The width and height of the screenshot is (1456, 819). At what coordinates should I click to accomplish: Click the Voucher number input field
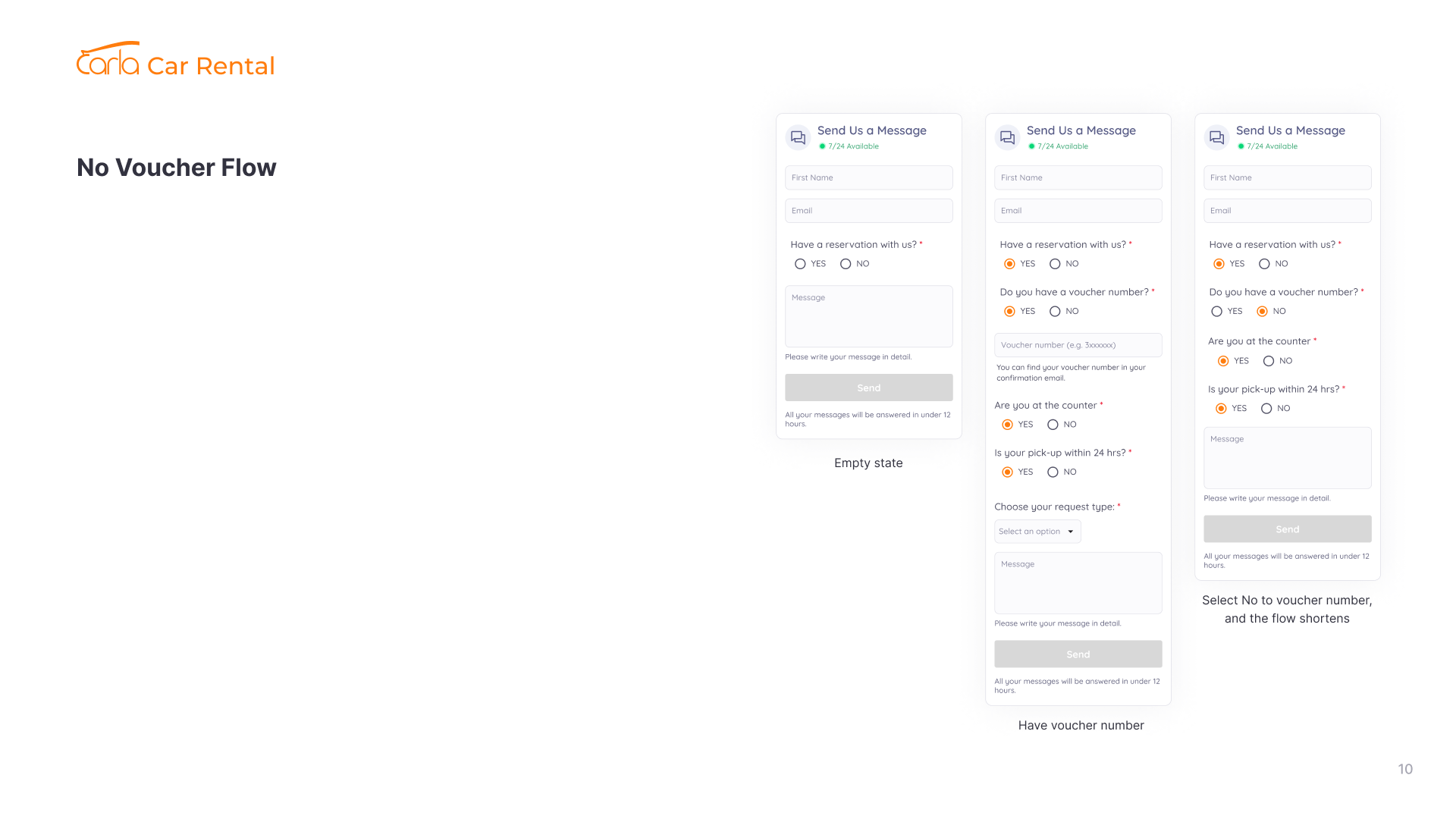click(1078, 345)
